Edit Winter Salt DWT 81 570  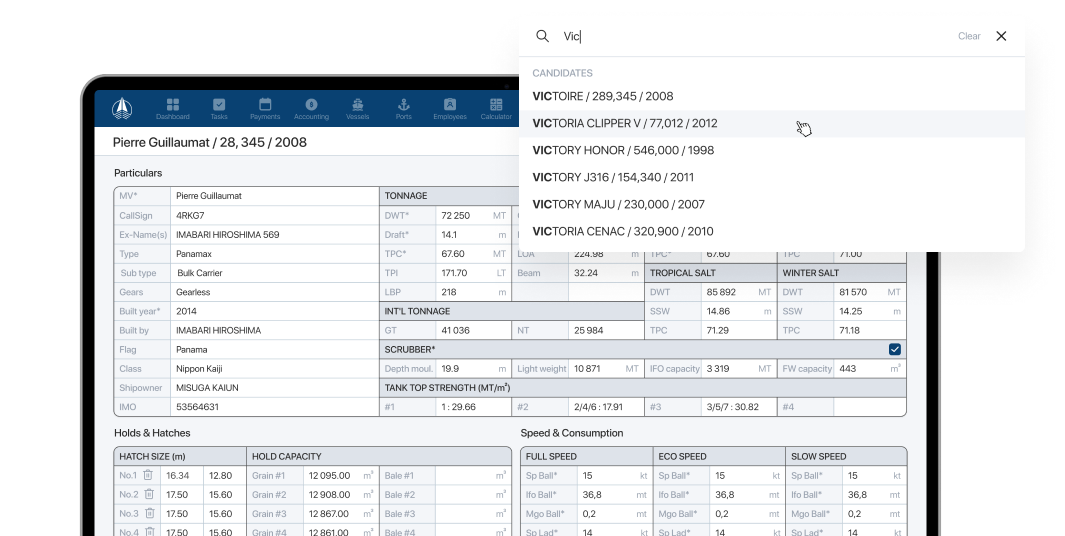click(871, 292)
